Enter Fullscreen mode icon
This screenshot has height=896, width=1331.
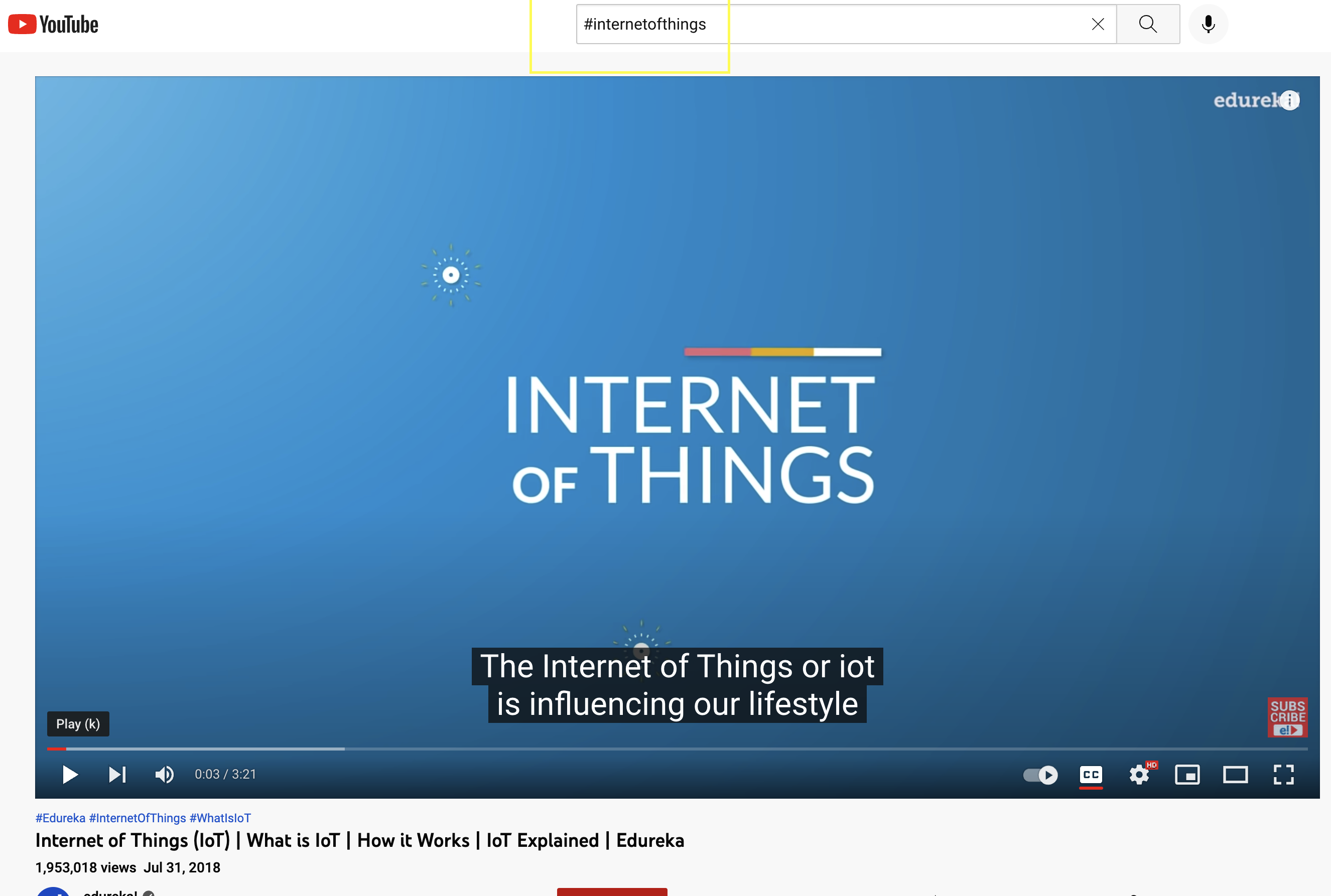[1283, 775]
